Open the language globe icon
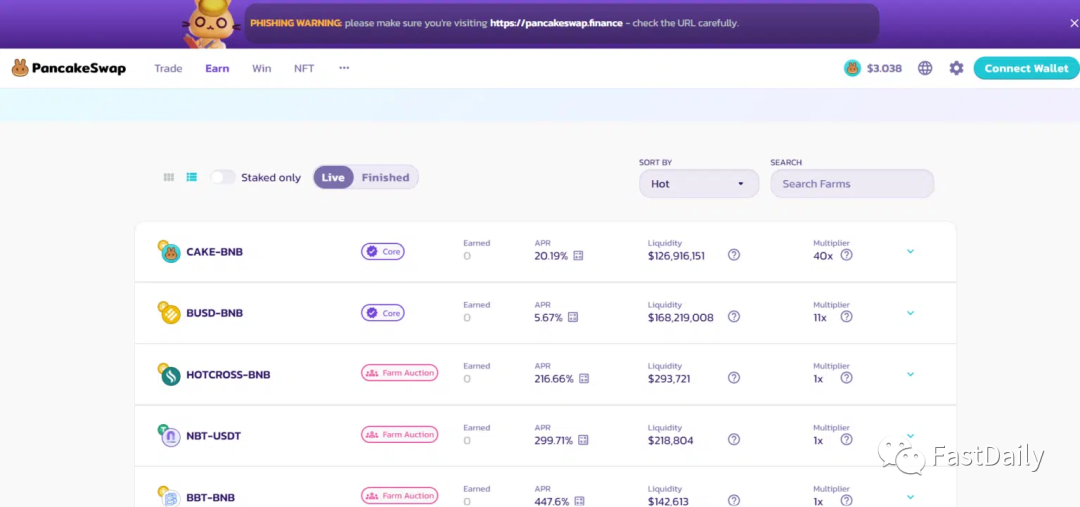 (x=925, y=68)
